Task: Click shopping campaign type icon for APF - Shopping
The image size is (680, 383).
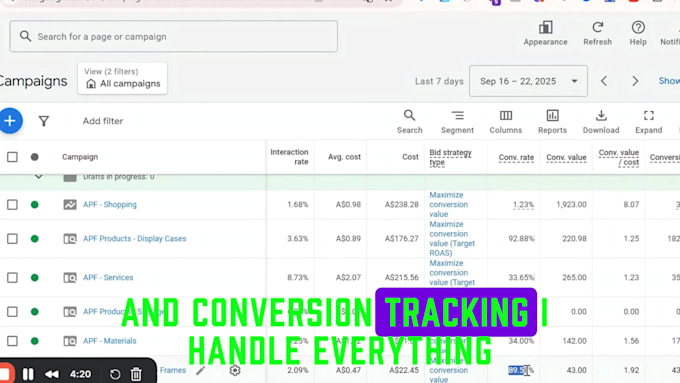Action: [70, 204]
